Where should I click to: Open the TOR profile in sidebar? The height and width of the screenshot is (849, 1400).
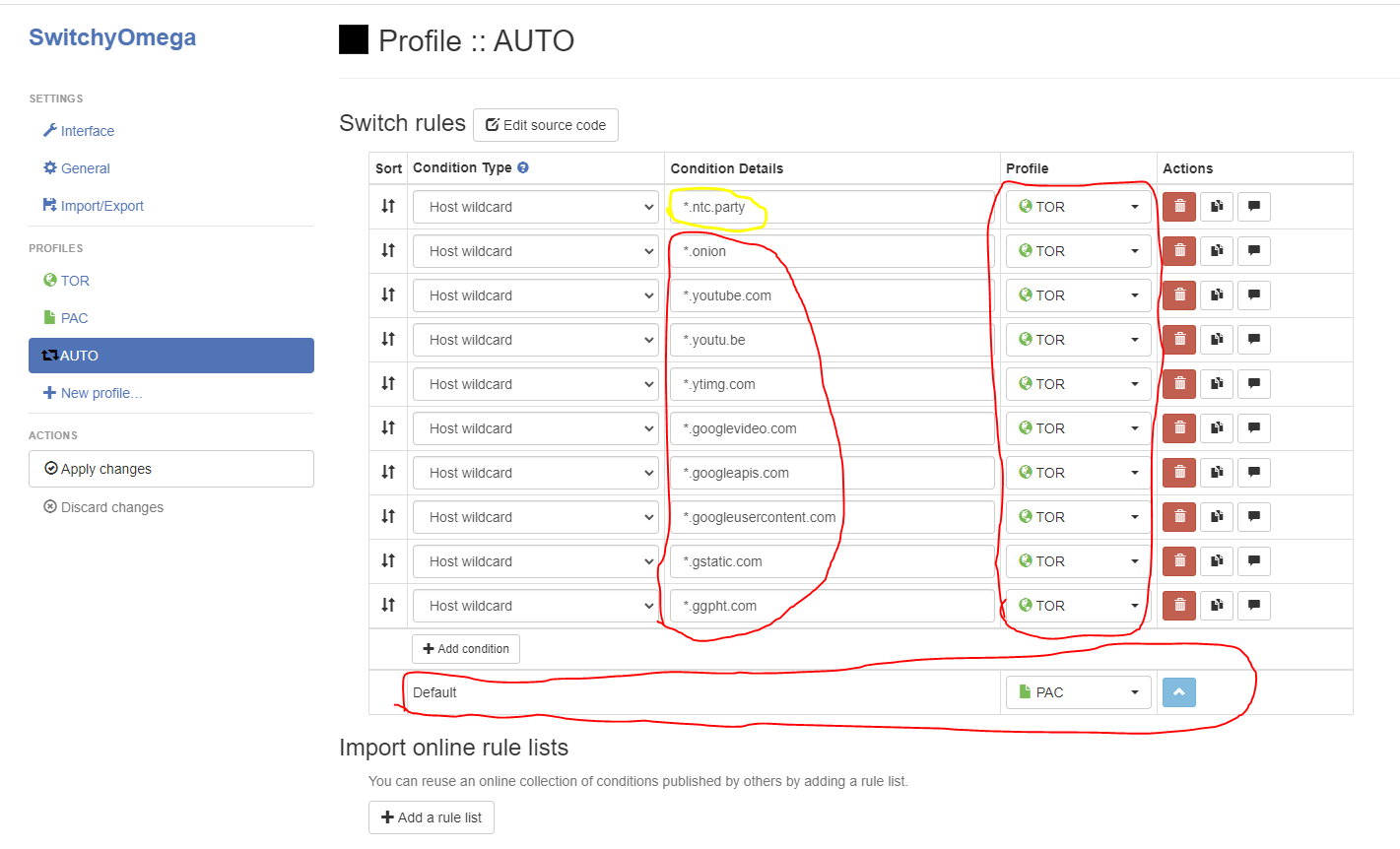coord(75,281)
